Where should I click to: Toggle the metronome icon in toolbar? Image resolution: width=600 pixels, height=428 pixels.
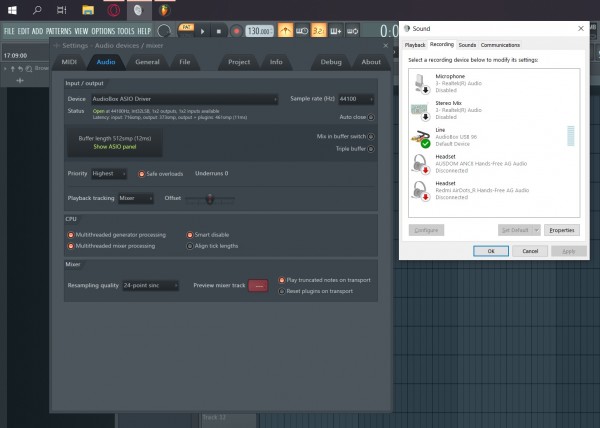tap(285, 31)
